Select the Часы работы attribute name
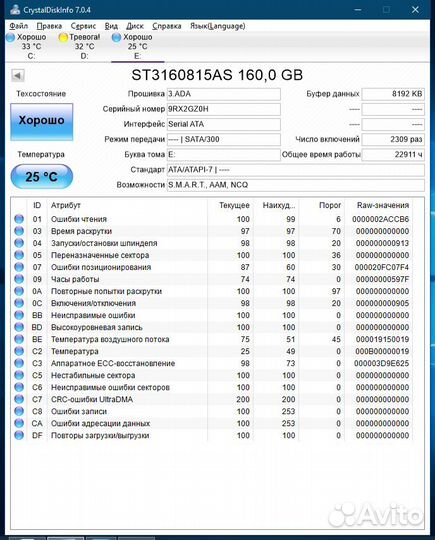 tap(75, 279)
